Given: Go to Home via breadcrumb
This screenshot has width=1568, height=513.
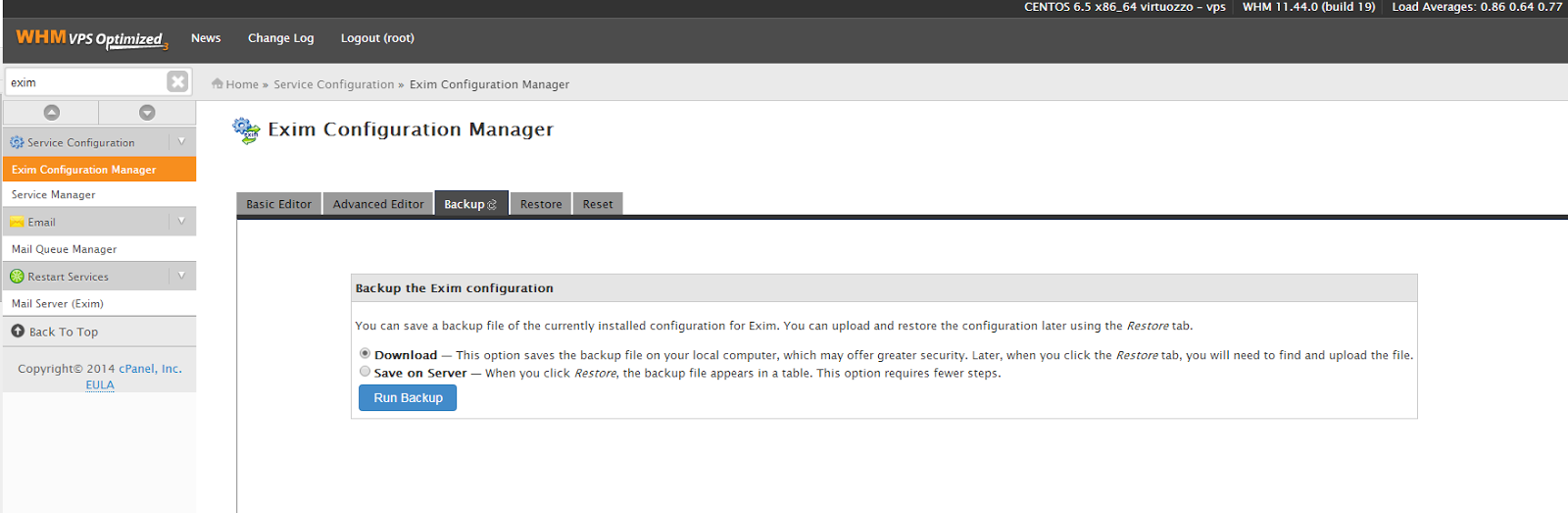Looking at the screenshot, I should (242, 84).
